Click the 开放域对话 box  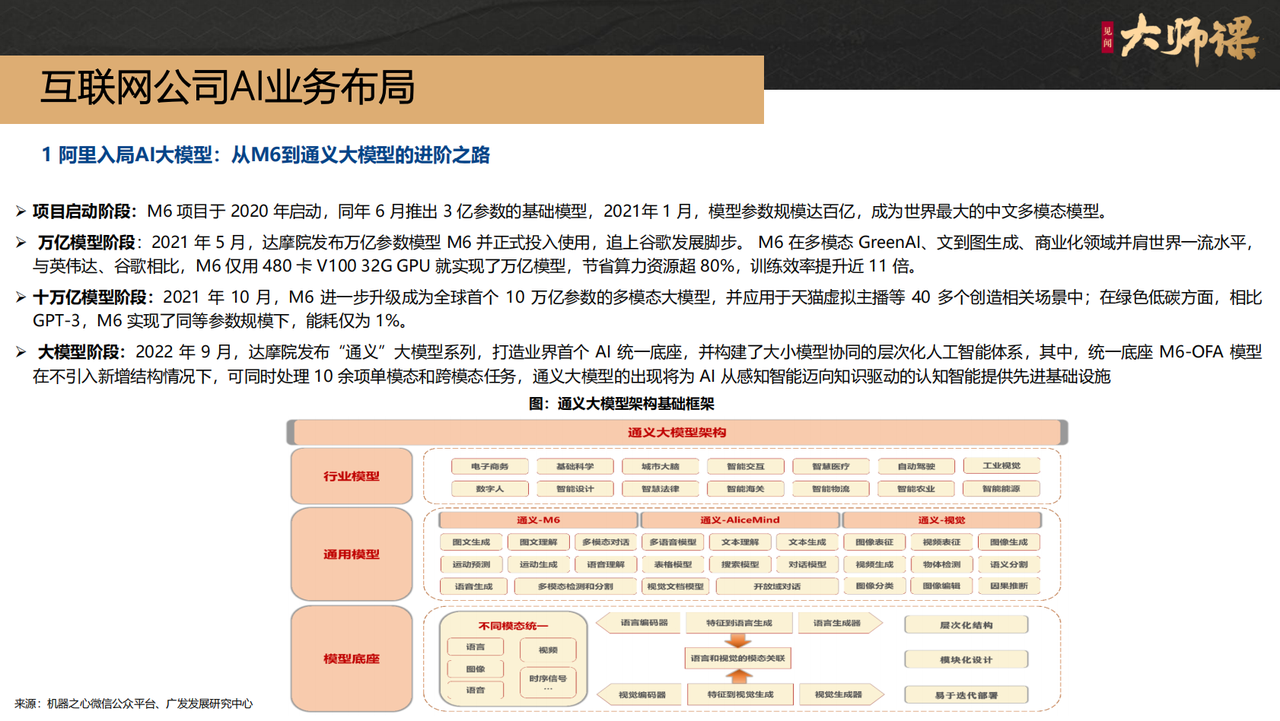click(777, 586)
